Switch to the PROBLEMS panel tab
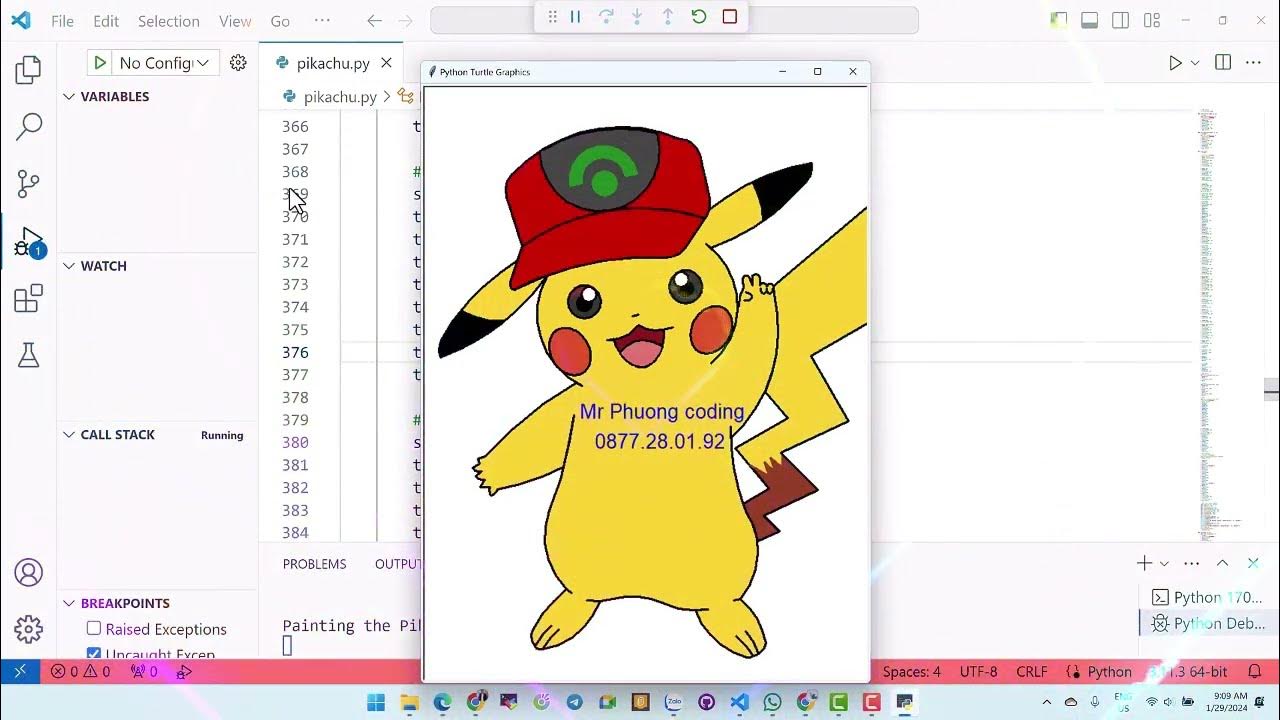Image resolution: width=1280 pixels, height=720 pixels. [314, 564]
